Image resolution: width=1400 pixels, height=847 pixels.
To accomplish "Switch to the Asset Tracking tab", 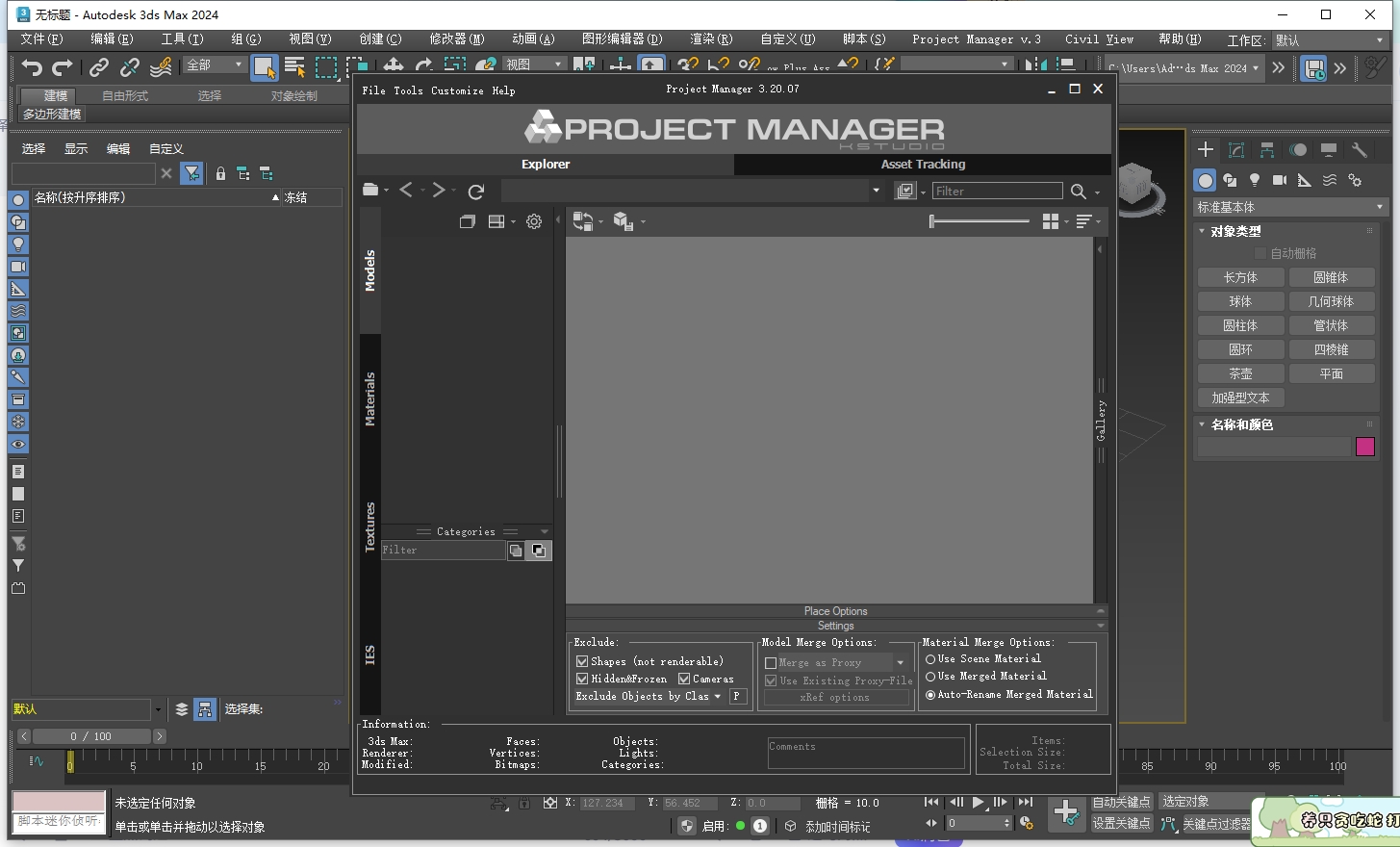I will coord(923,165).
